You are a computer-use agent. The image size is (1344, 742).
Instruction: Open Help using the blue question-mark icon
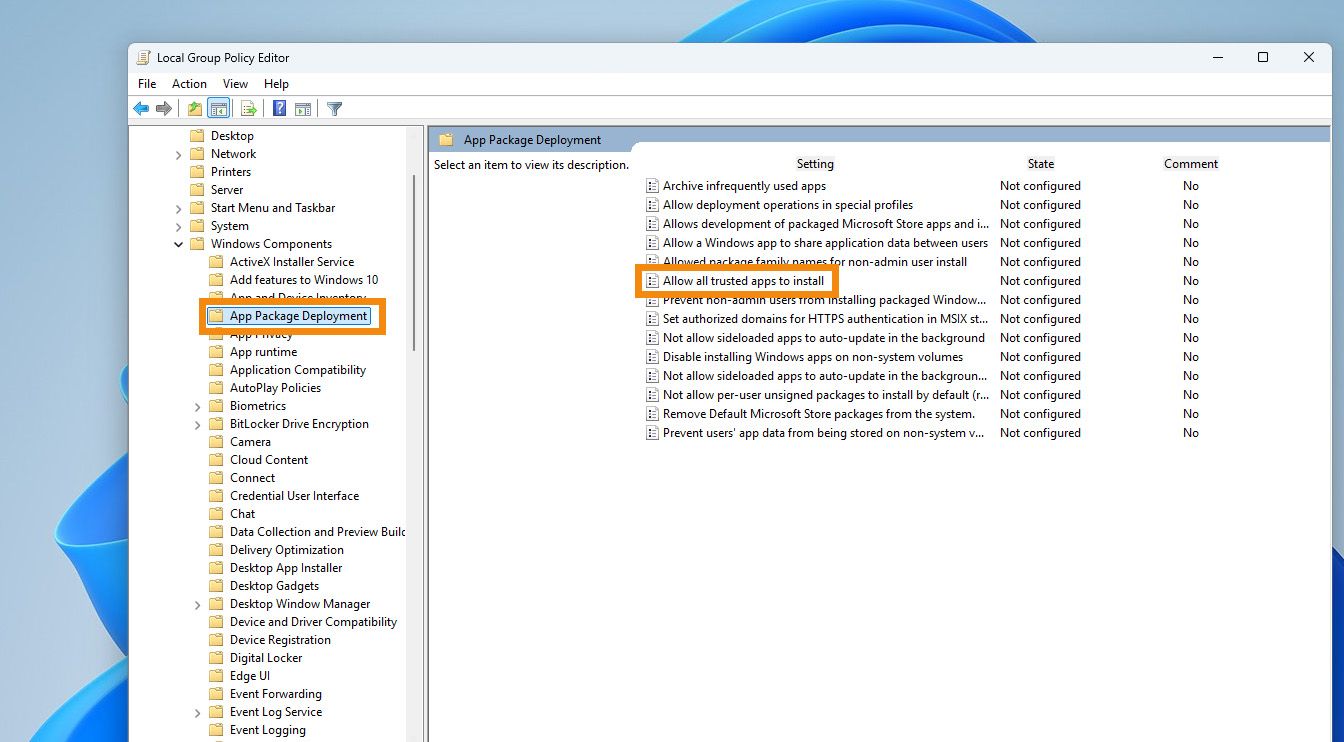pos(280,108)
